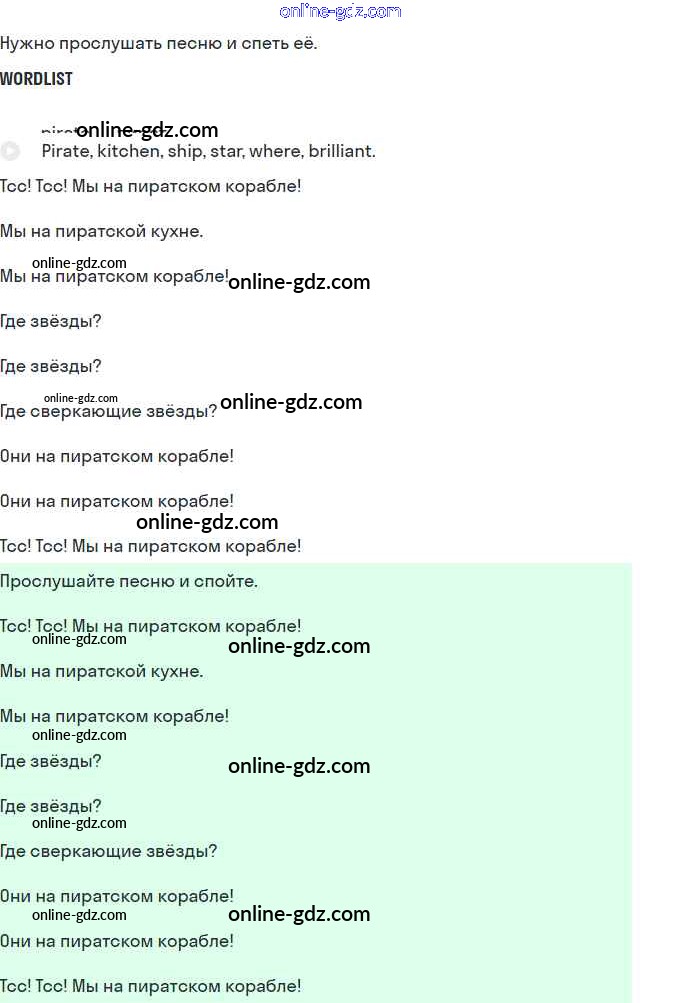Click 'Мы на пиратском корабле!' in the green block

[x=115, y=716]
